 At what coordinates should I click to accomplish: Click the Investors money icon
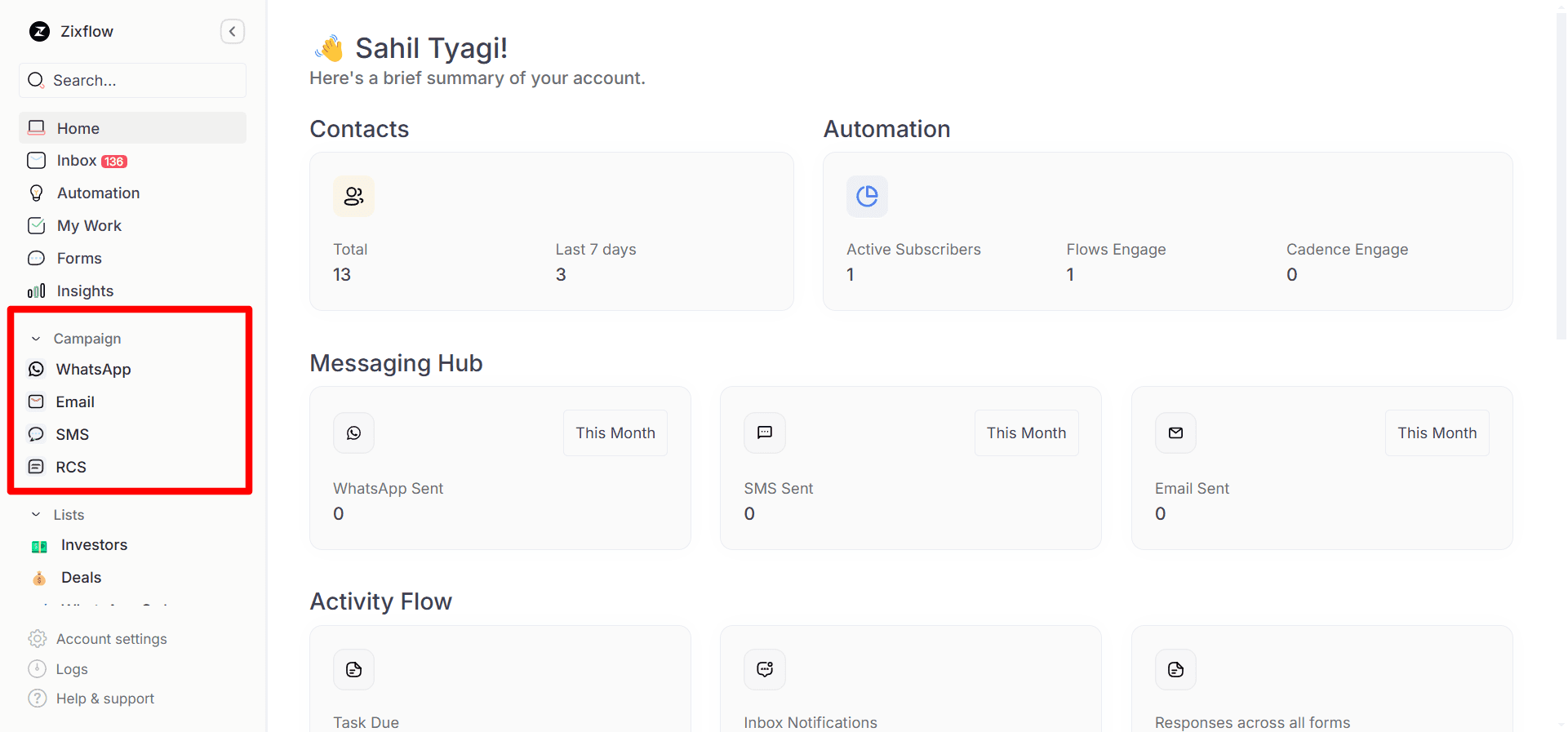click(39, 547)
